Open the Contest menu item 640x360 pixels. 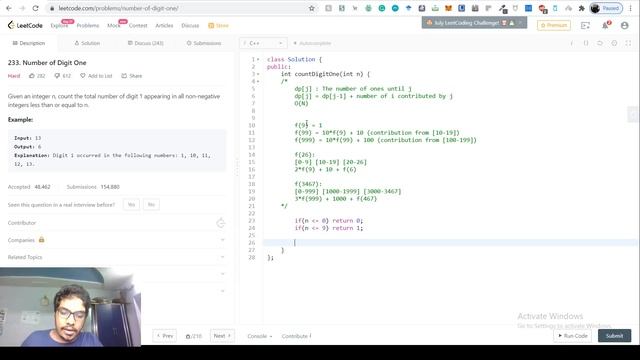(138, 25)
